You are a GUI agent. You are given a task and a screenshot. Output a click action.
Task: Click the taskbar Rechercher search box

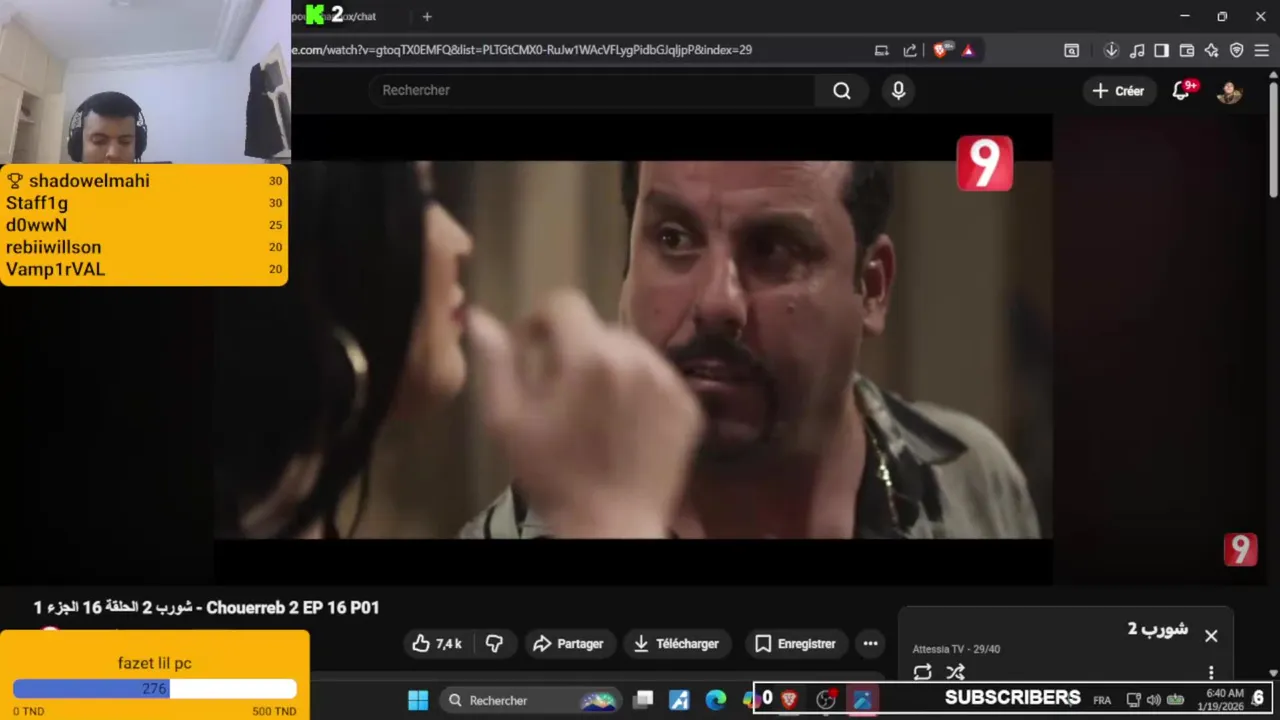pos(533,700)
